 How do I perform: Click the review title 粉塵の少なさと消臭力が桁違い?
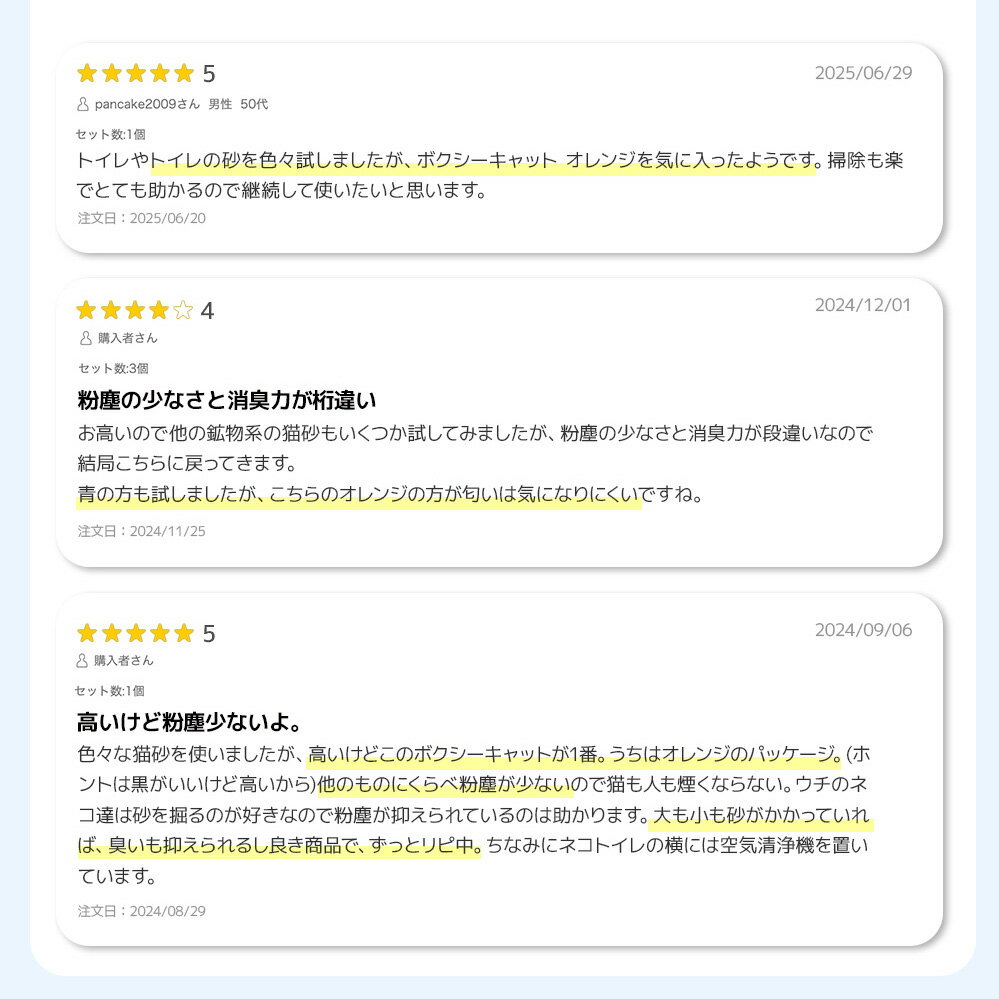pyautogui.click(x=227, y=402)
